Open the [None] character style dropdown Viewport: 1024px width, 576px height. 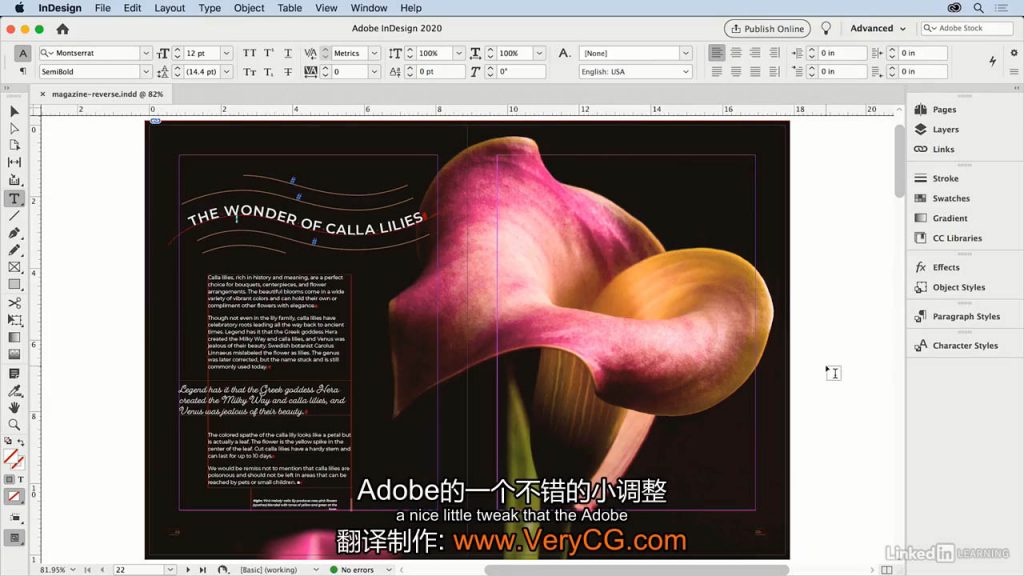tap(685, 53)
